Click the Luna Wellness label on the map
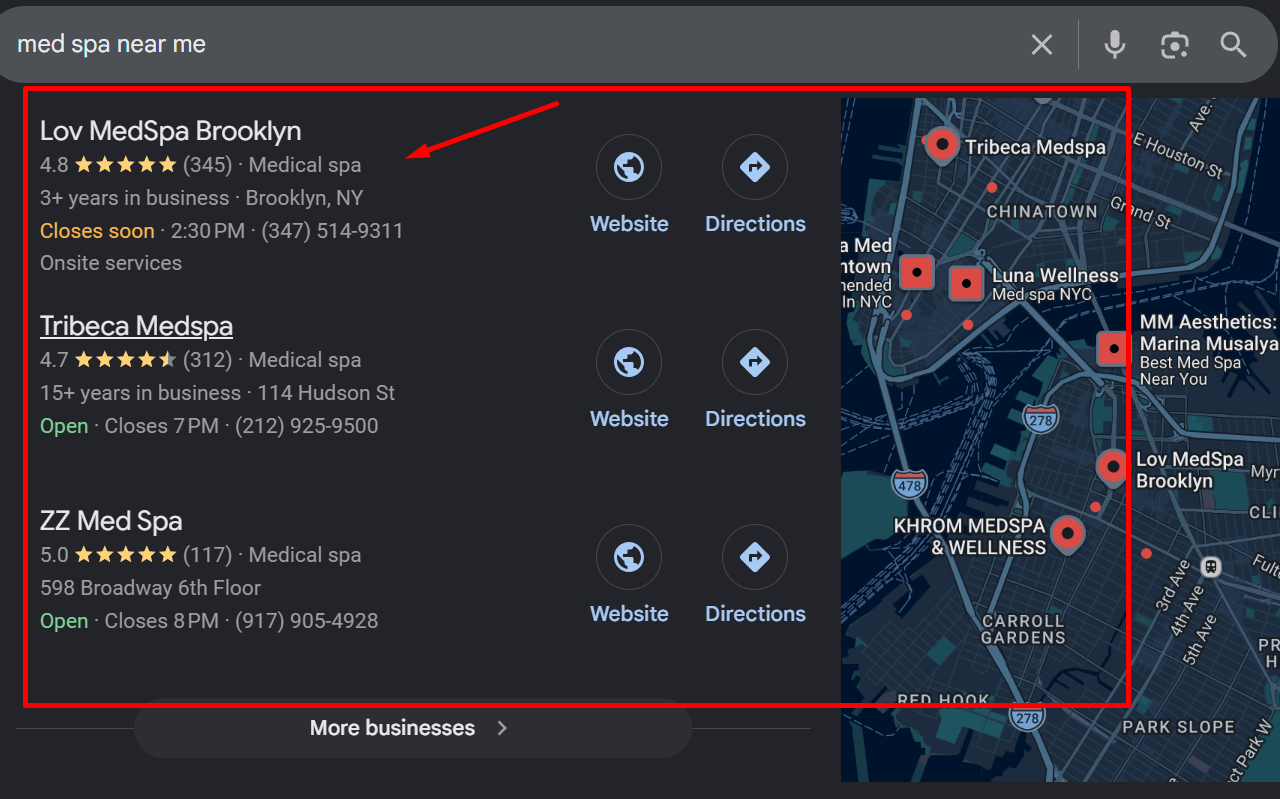 pos(1055,284)
